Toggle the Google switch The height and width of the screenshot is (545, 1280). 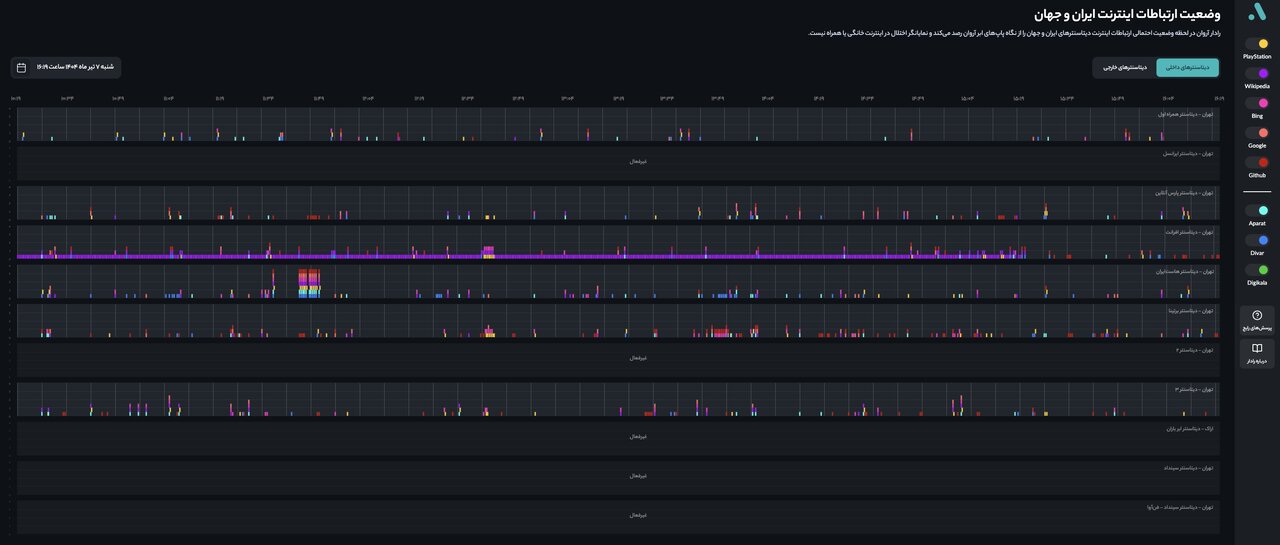pos(1257,133)
